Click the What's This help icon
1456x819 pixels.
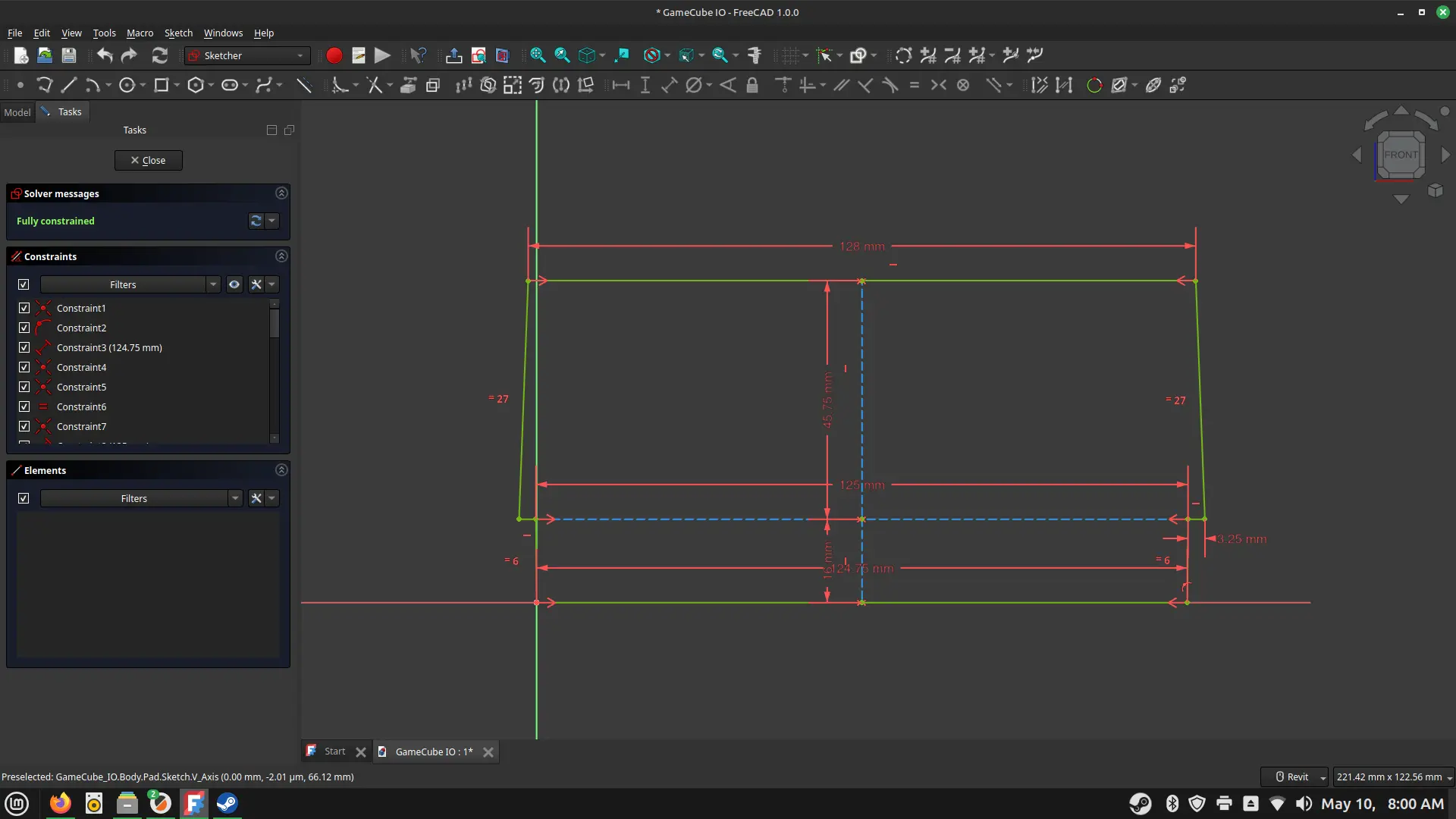pos(418,55)
